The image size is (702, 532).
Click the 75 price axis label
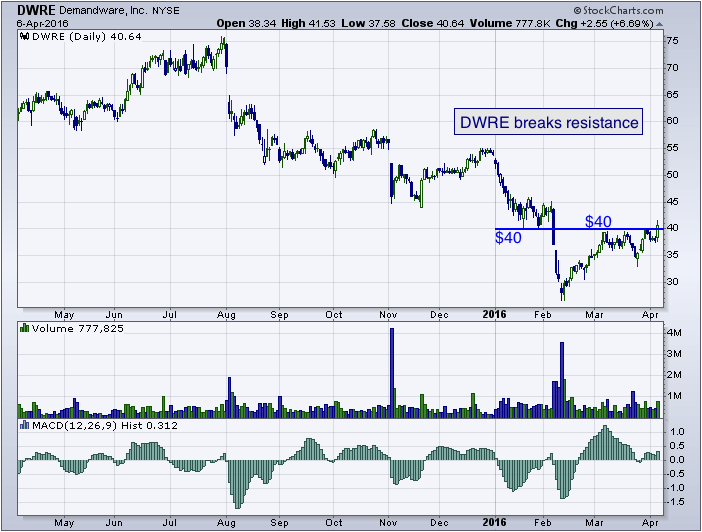[x=672, y=41]
